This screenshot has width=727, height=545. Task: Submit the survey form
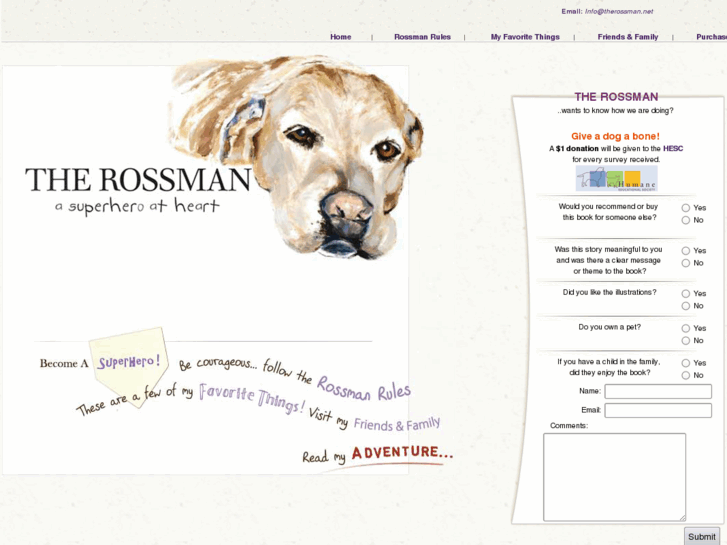pos(701,536)
